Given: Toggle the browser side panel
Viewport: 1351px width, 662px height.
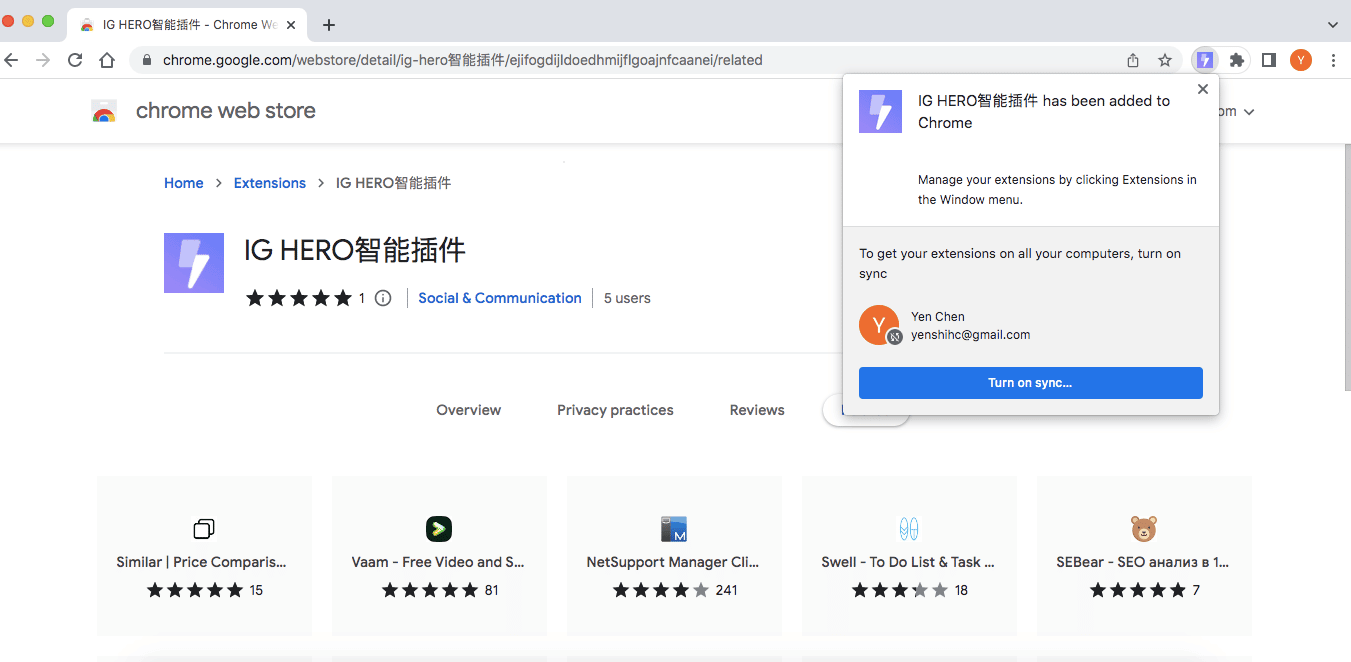Looking at the screenshot, I should (1268, 60).
